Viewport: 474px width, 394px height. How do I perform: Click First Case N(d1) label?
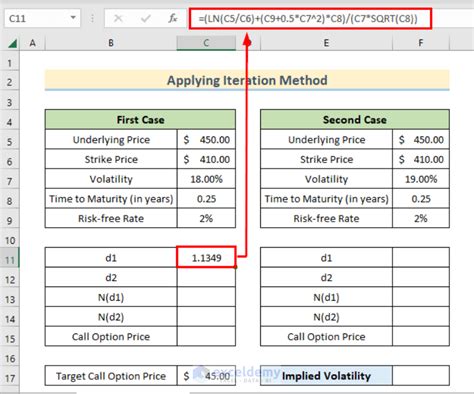coord(111,297)
